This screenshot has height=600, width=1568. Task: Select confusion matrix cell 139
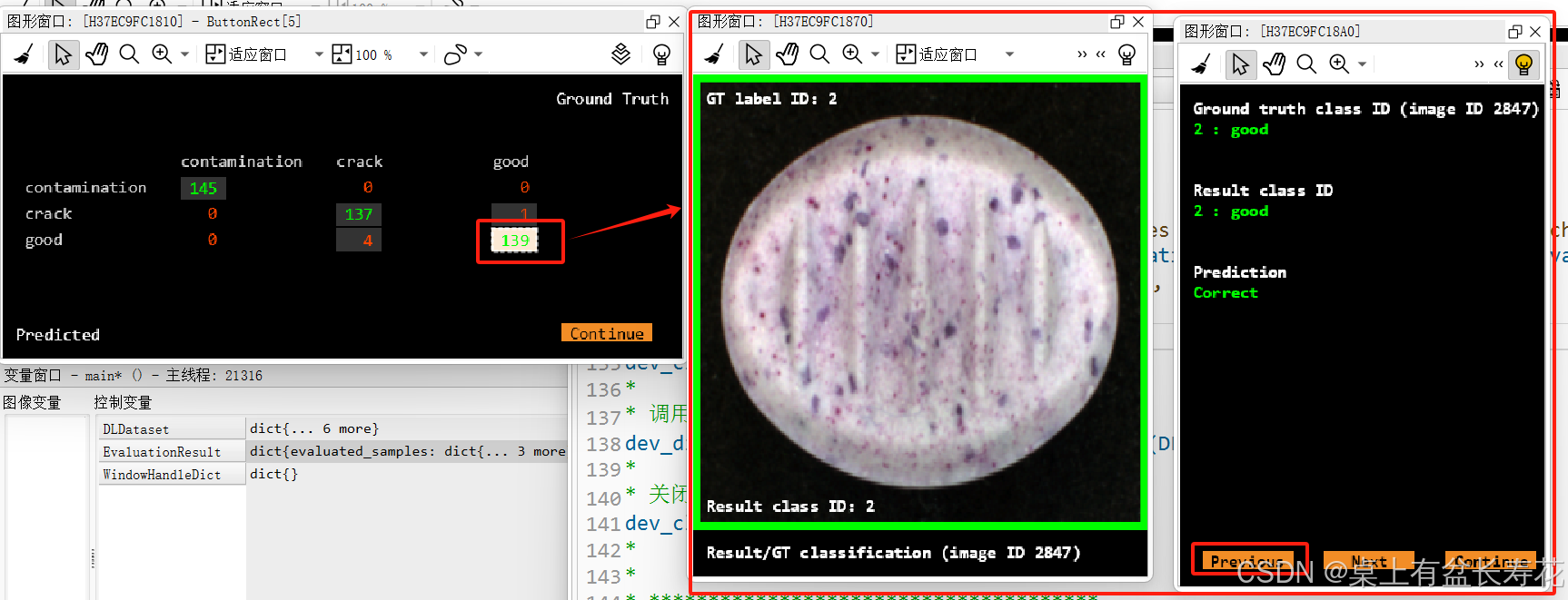click(x=515, y=241)
